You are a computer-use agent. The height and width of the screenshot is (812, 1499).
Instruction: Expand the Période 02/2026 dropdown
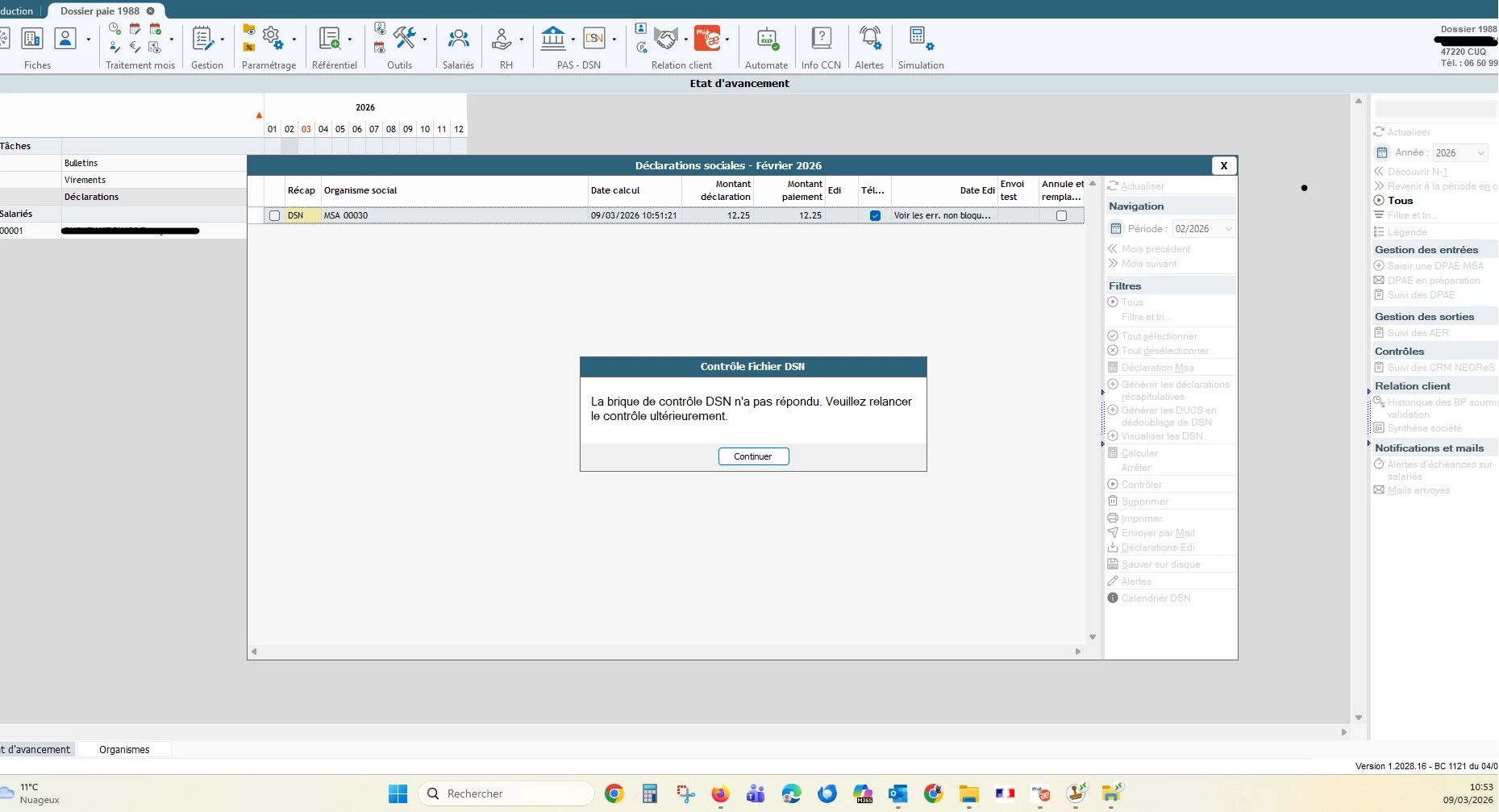(x=1228, y=229)
